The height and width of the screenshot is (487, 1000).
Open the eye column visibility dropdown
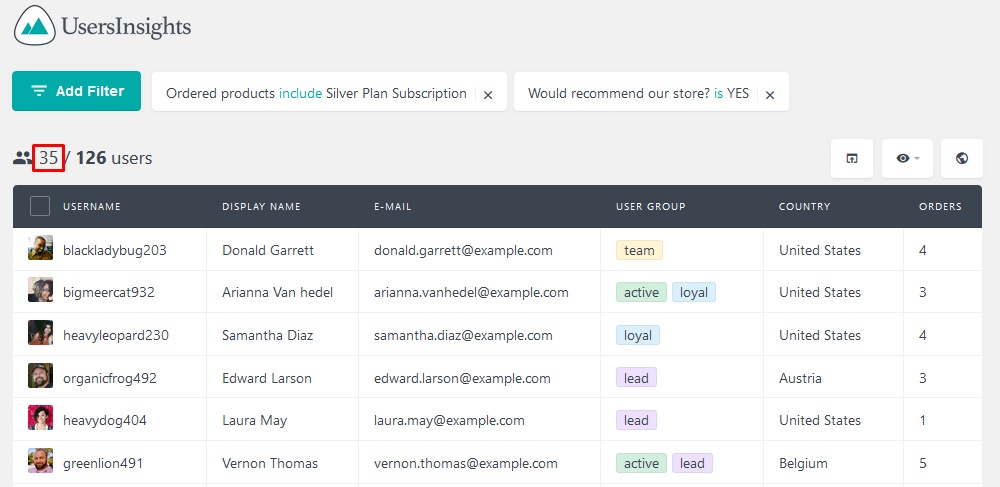coord(907,158)
